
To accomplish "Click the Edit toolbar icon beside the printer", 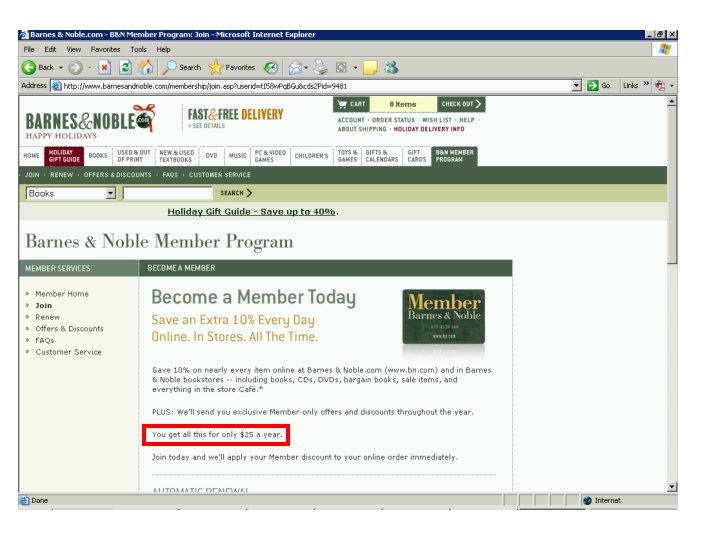I will tap(341, 68).
